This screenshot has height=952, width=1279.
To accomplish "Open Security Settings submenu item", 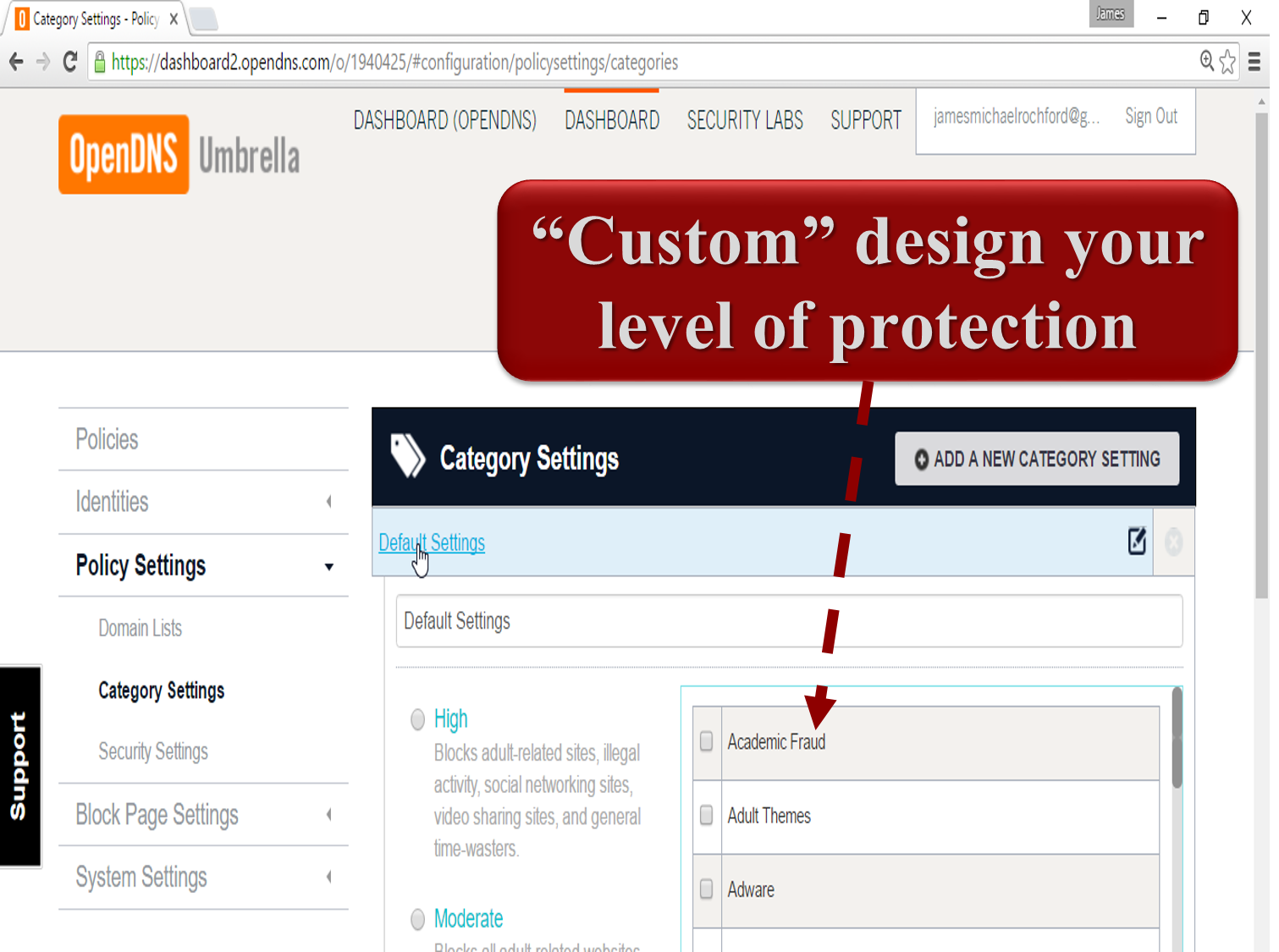I will (152, 751).
